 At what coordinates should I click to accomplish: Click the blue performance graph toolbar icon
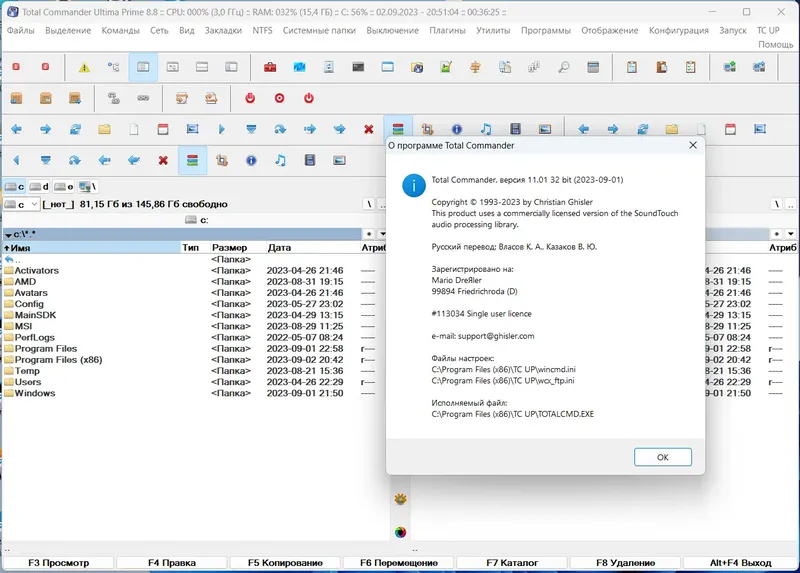click(299, 67)
